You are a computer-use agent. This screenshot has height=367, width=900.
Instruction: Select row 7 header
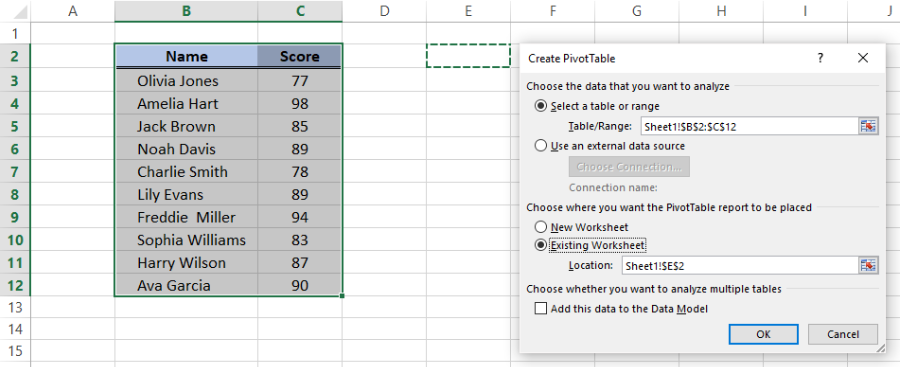[15, 172]
